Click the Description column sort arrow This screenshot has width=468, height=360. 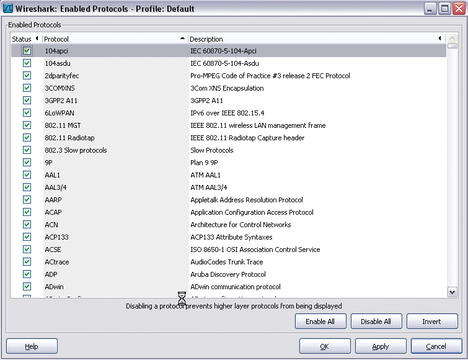click(440, 38)
